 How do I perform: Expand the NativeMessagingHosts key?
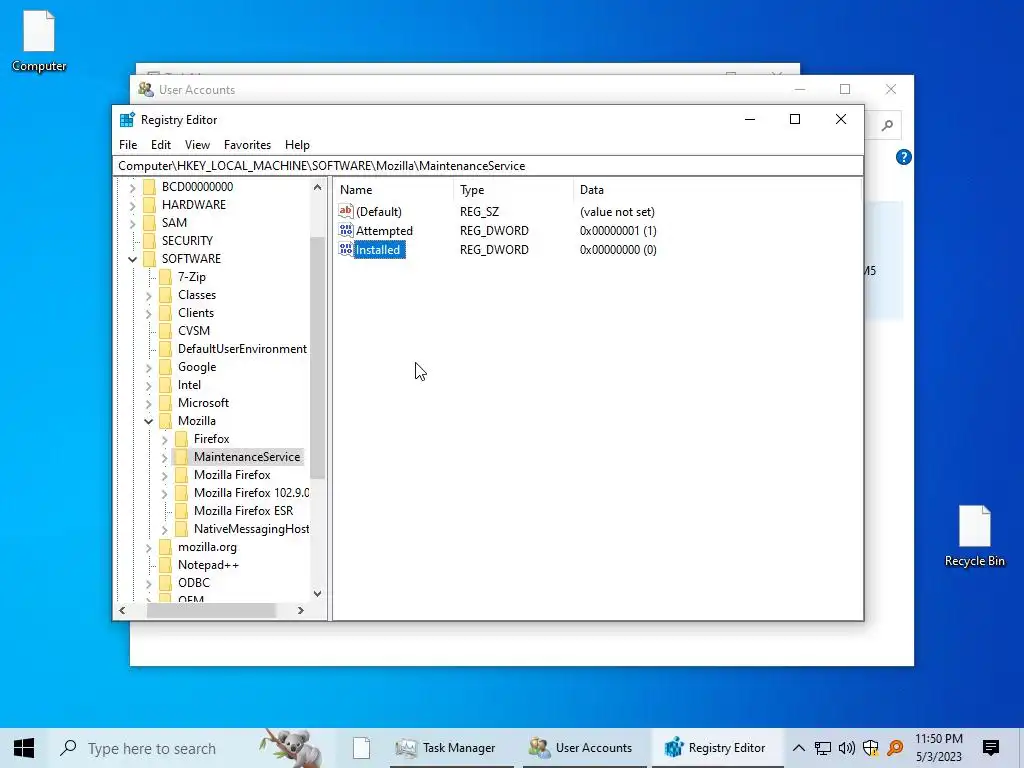[x=165, y=530]
